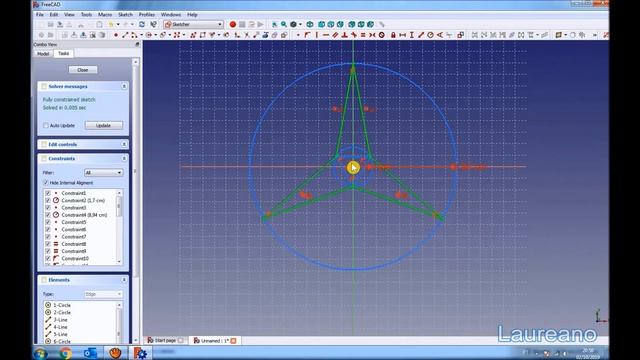Apply the point-on-object constraint

coord(307,35)
